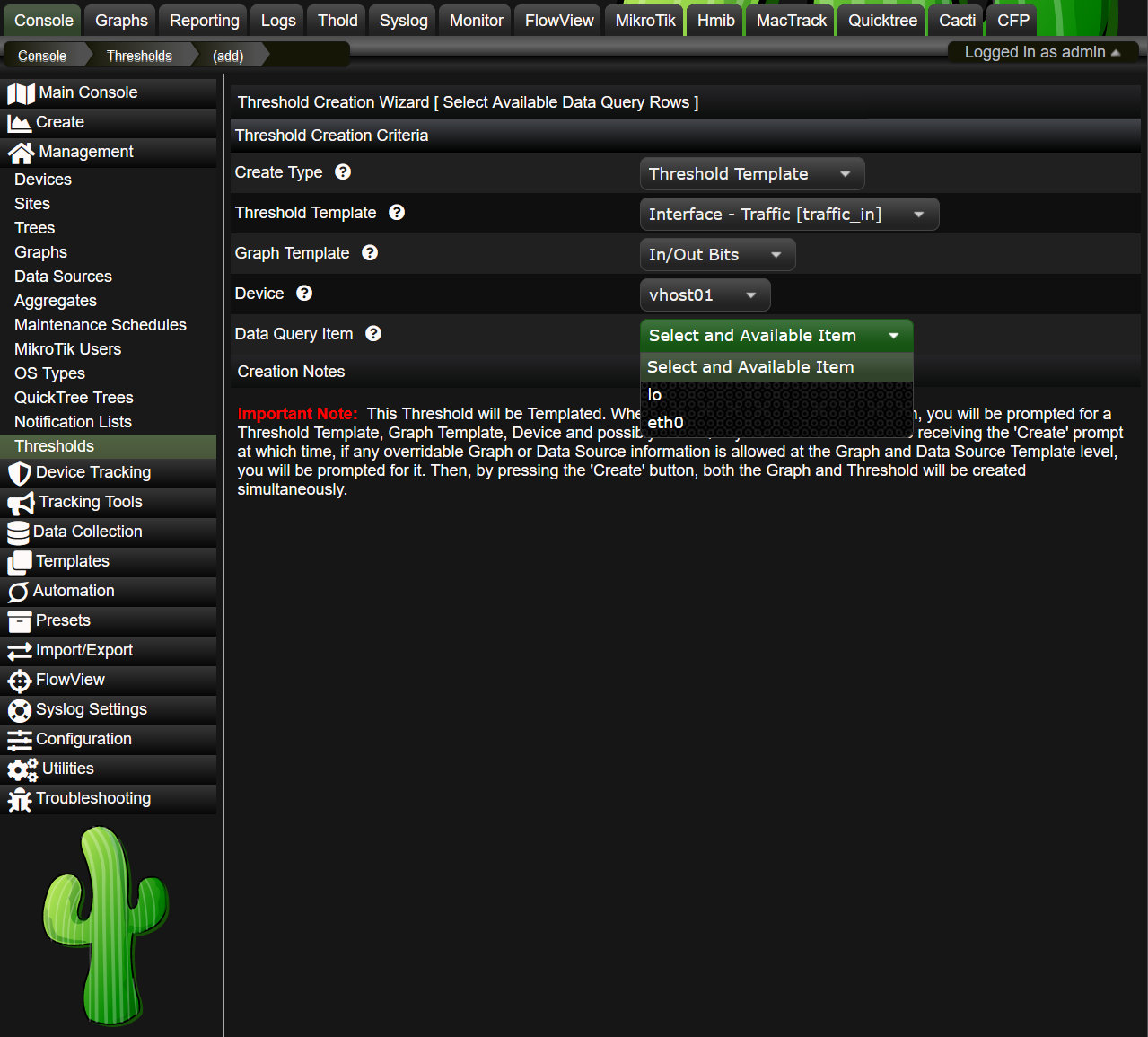Open the Device vhost01 dropdown
The image size is (1148, 1037).
pyautogui.click(x=705, y=295)
